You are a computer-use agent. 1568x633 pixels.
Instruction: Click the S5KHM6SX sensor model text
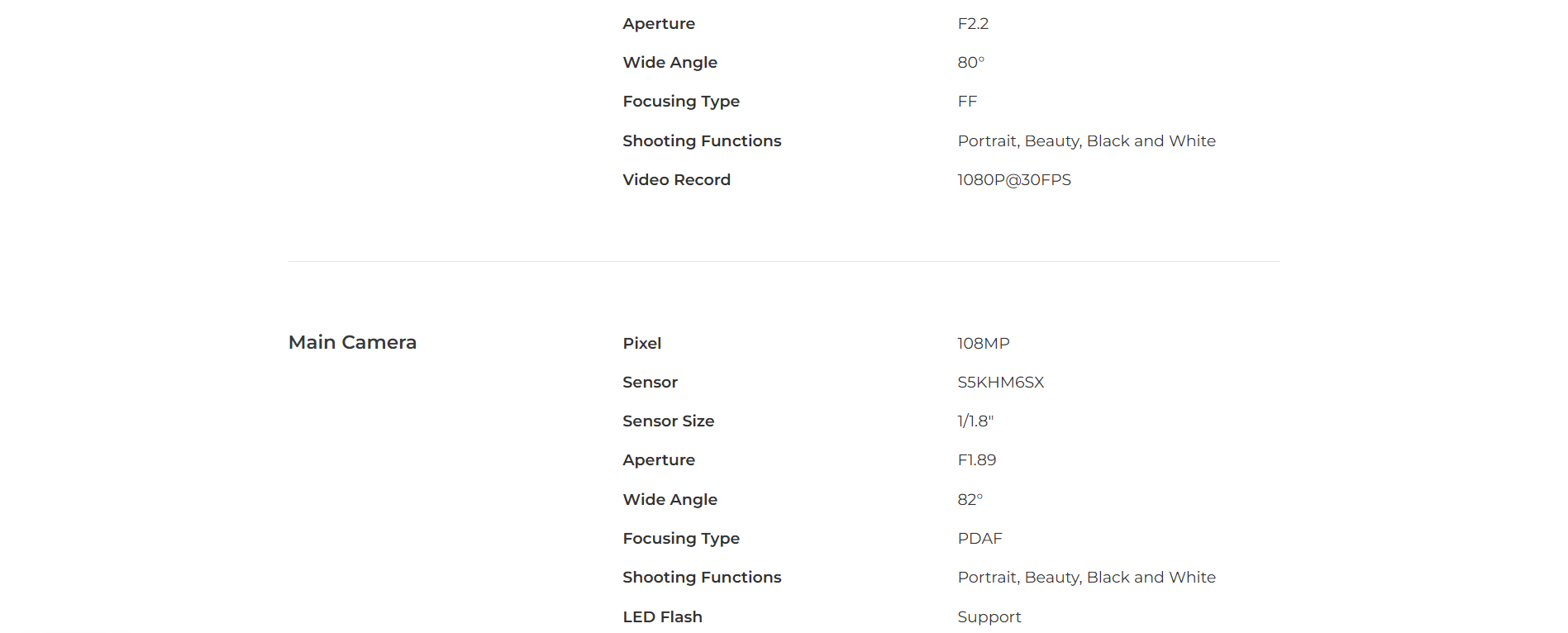tap(1000, 383)
